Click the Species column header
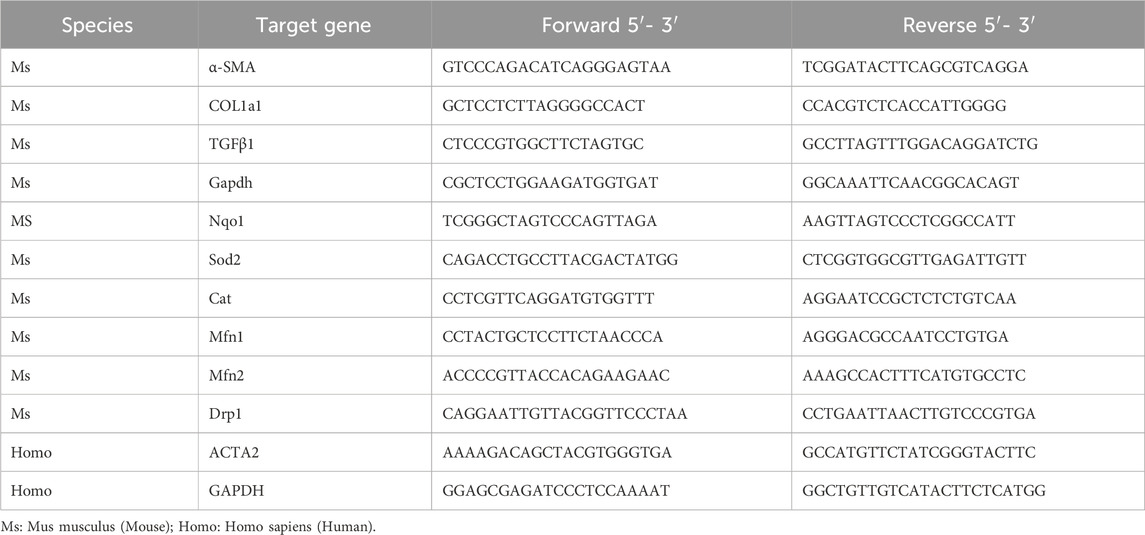This screenshot has width=1145, height=535. (x=97, y=26)
